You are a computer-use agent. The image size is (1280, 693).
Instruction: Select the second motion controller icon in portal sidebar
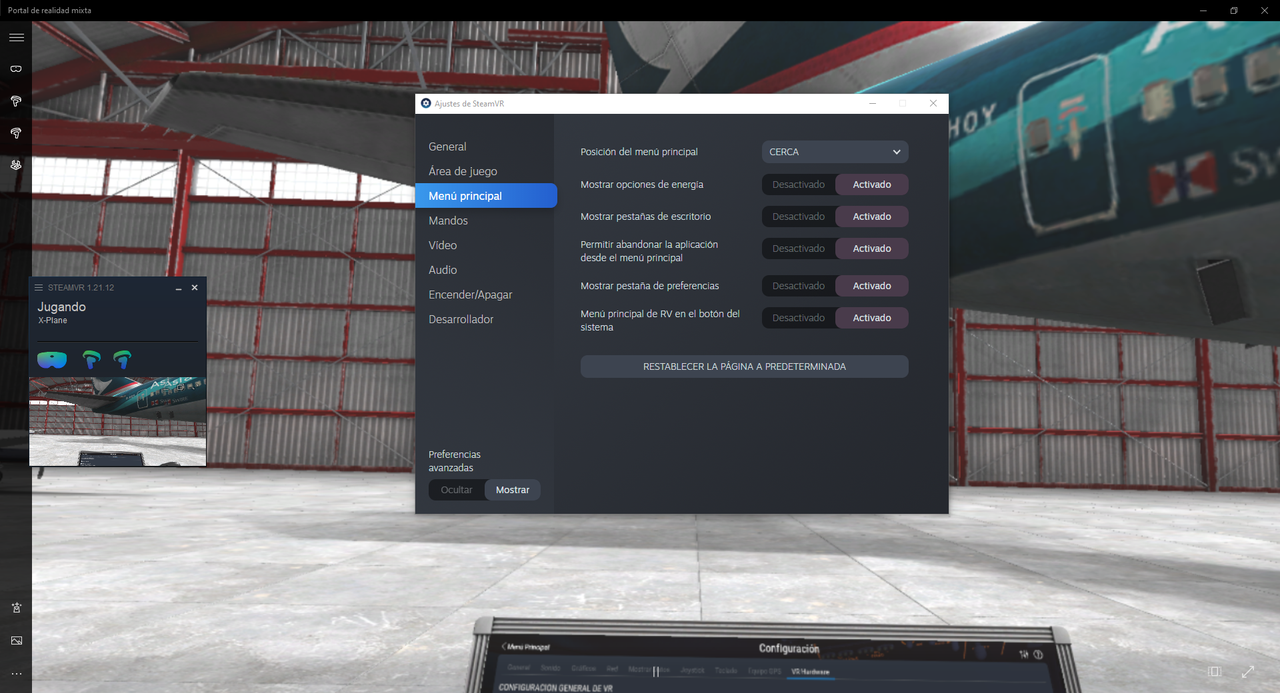[x=16, y=133]
